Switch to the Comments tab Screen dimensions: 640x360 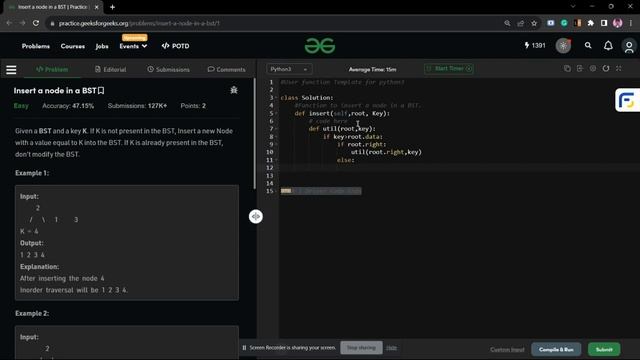coord(227,69)
